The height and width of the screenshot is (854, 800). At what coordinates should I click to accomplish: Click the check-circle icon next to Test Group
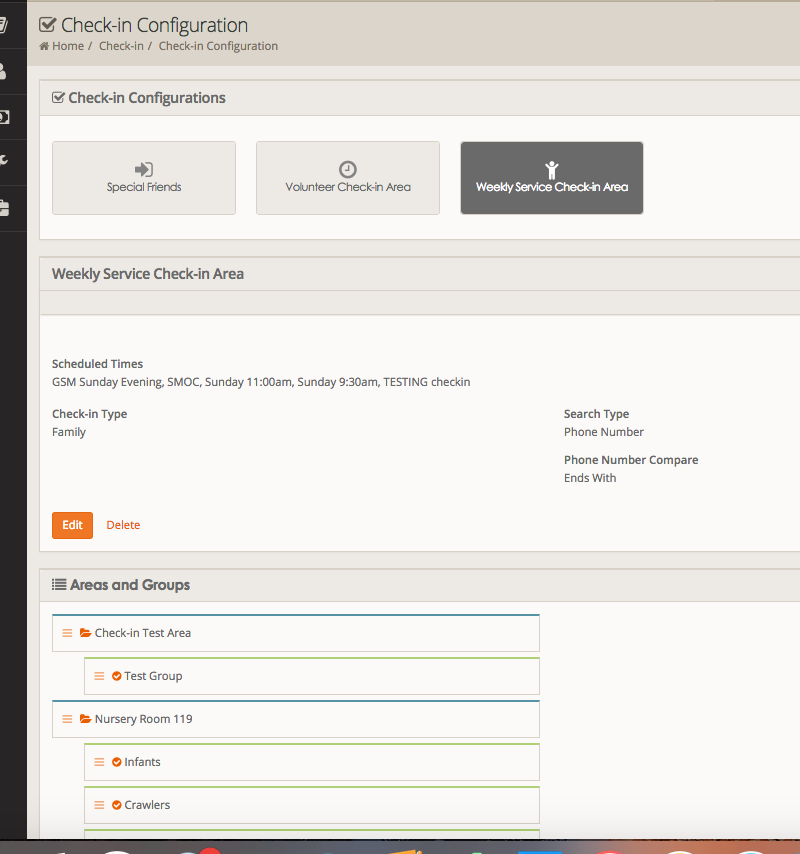(117, 676)
